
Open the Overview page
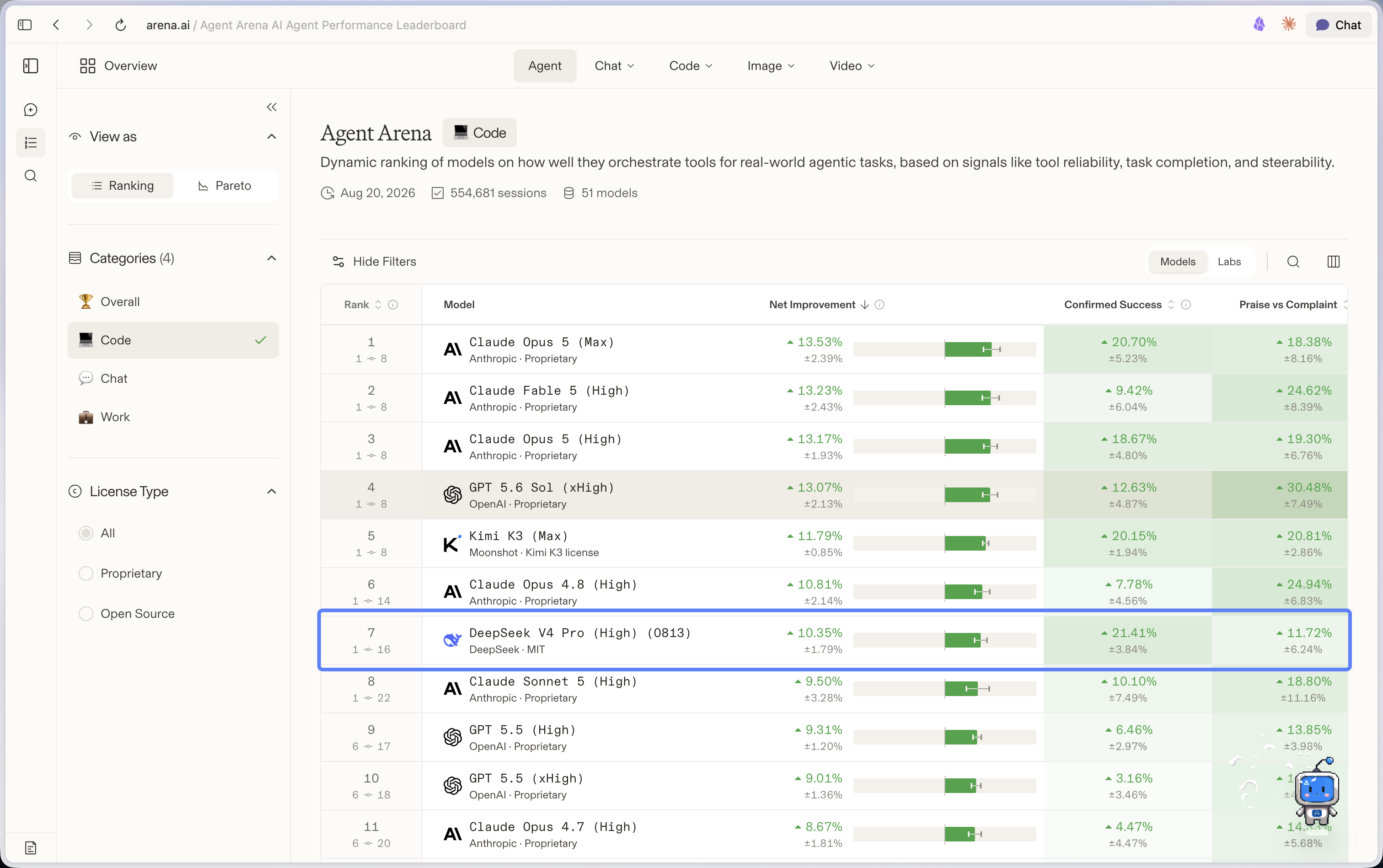click(118, 66)
